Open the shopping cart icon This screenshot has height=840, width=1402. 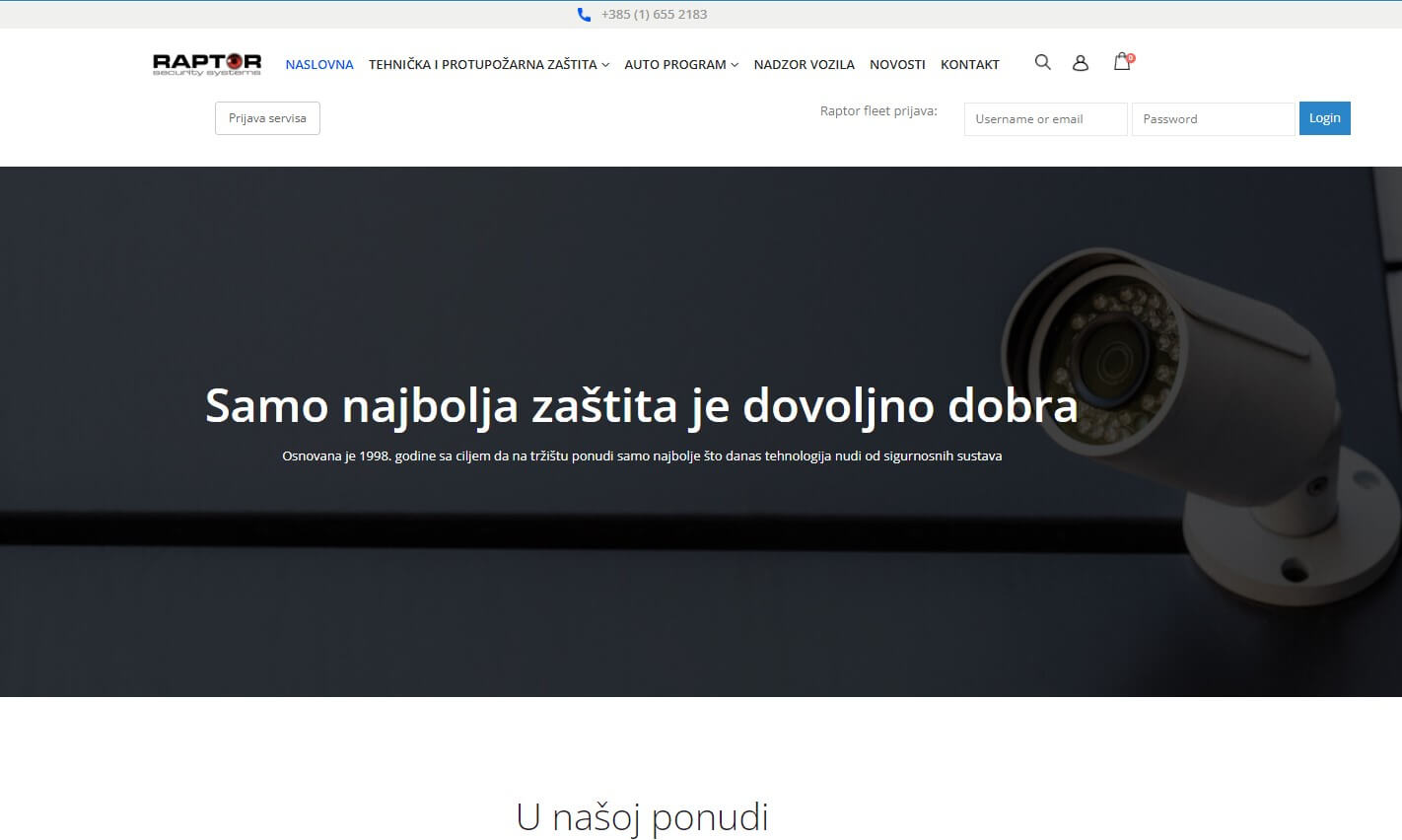click(x=1121, y=63)
